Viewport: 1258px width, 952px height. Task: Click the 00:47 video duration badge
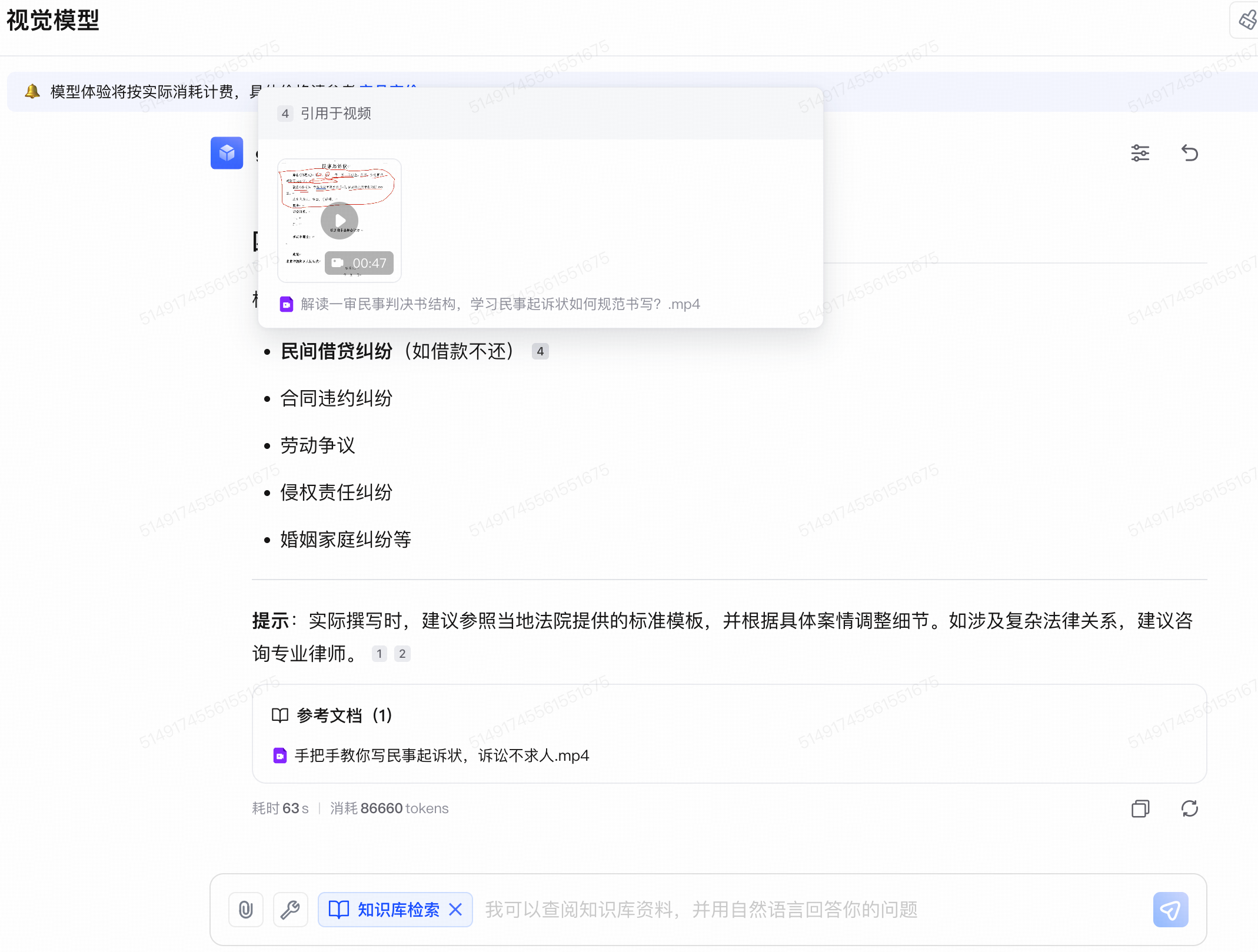[359, 263]
